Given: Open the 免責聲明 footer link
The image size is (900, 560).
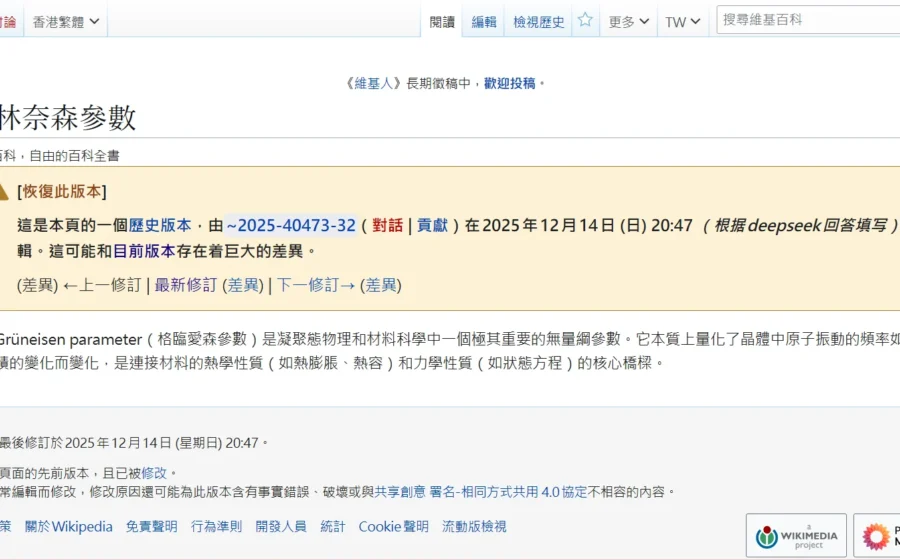Looking at the screenshot, I should [152, 526].
